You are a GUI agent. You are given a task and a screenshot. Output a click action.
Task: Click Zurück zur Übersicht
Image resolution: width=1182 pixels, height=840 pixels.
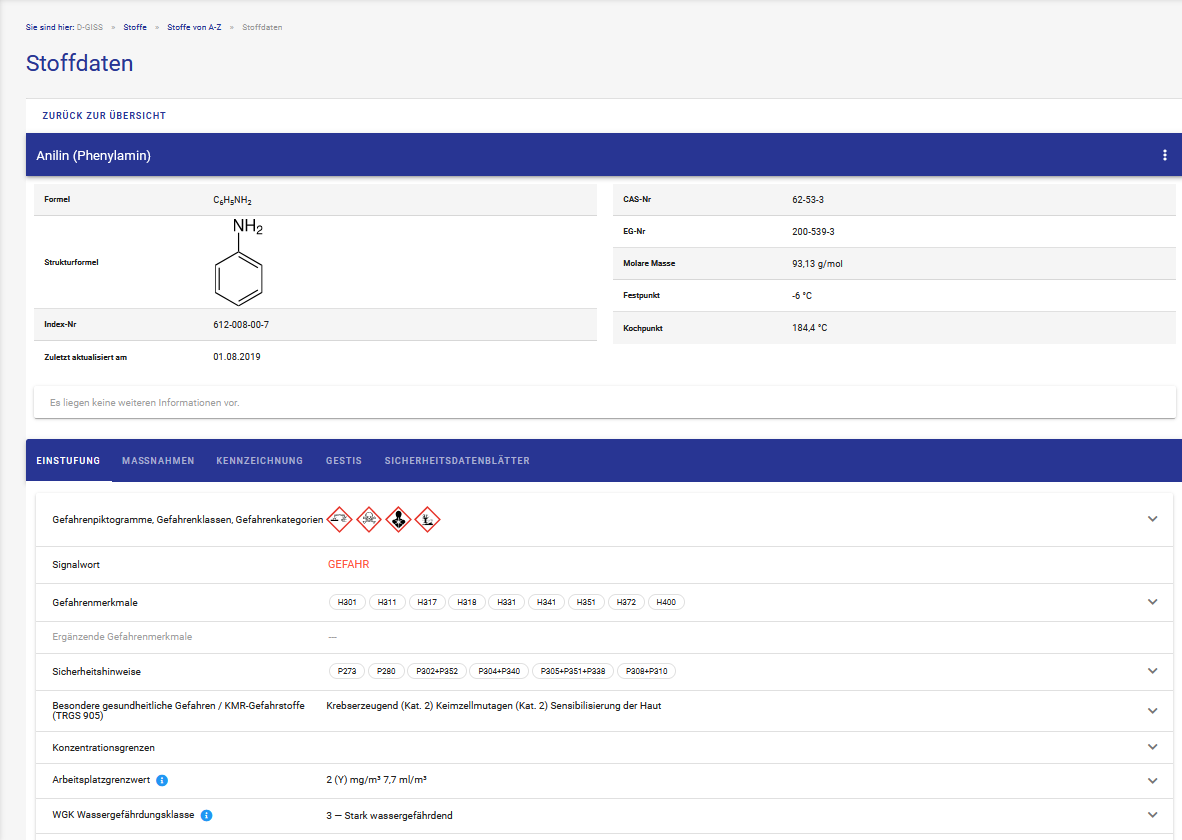[x=104, y=115]
